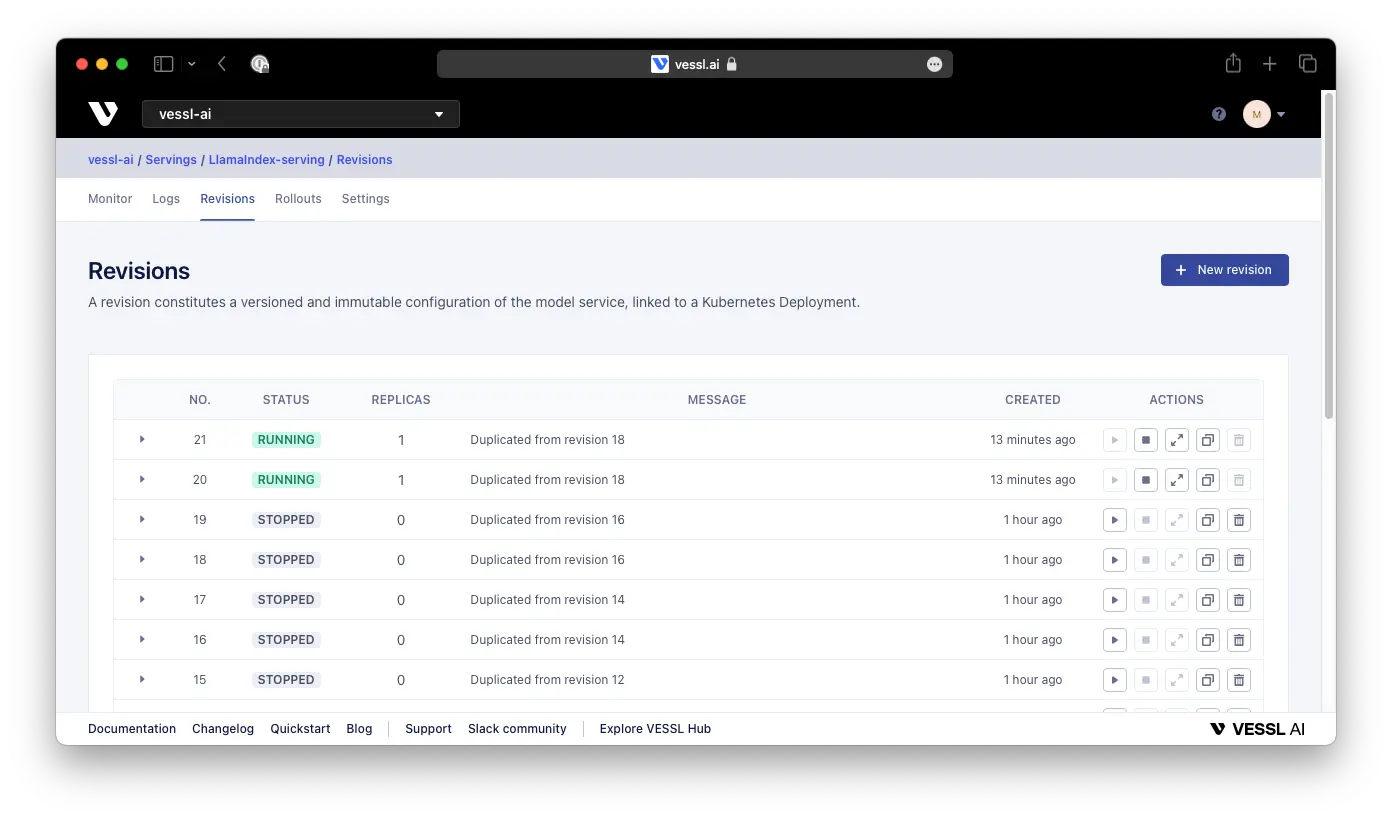Viewport: 1392px width, 819px height.
Task: Start revision 18 with the play icon
Action: pyautogui.click(x=1115, y=560)
